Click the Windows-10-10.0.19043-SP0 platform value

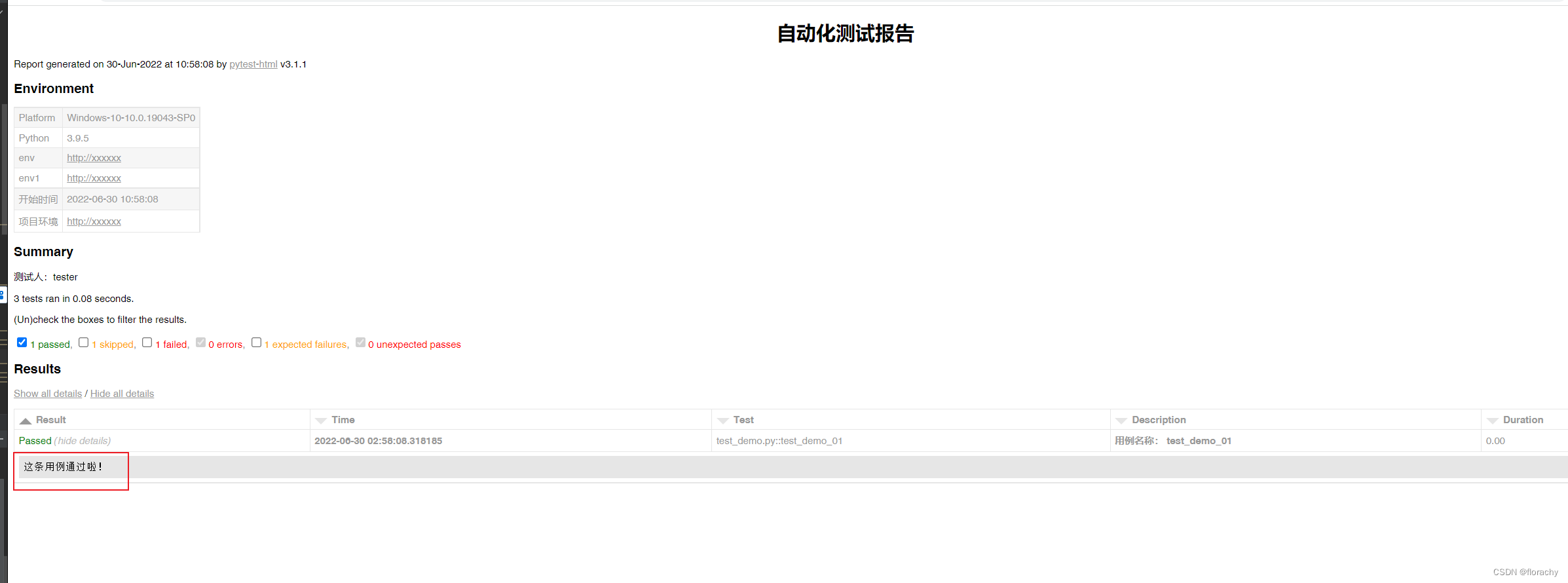point(131,118)
